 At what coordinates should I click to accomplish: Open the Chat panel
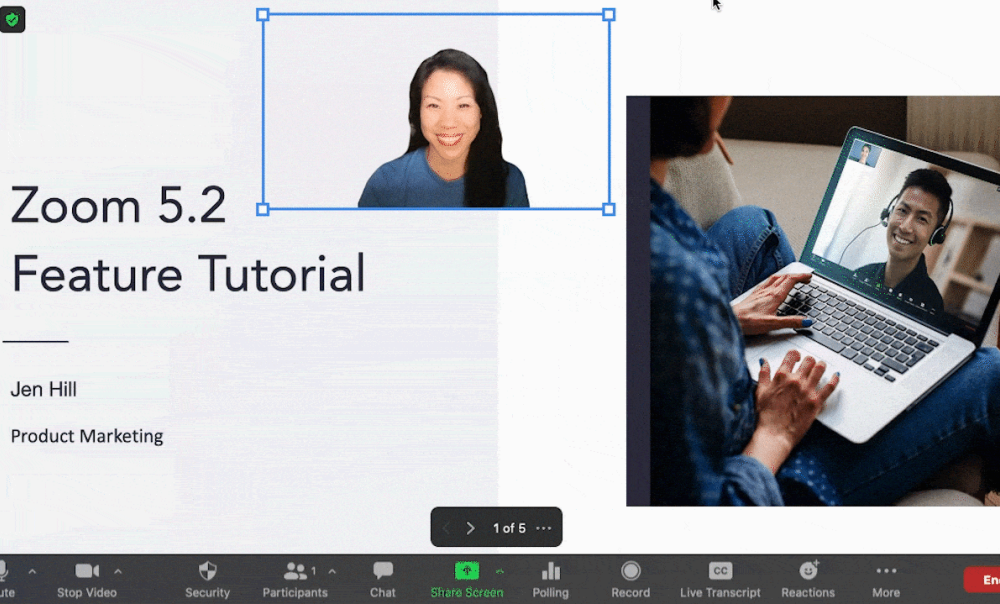(383, 578)
